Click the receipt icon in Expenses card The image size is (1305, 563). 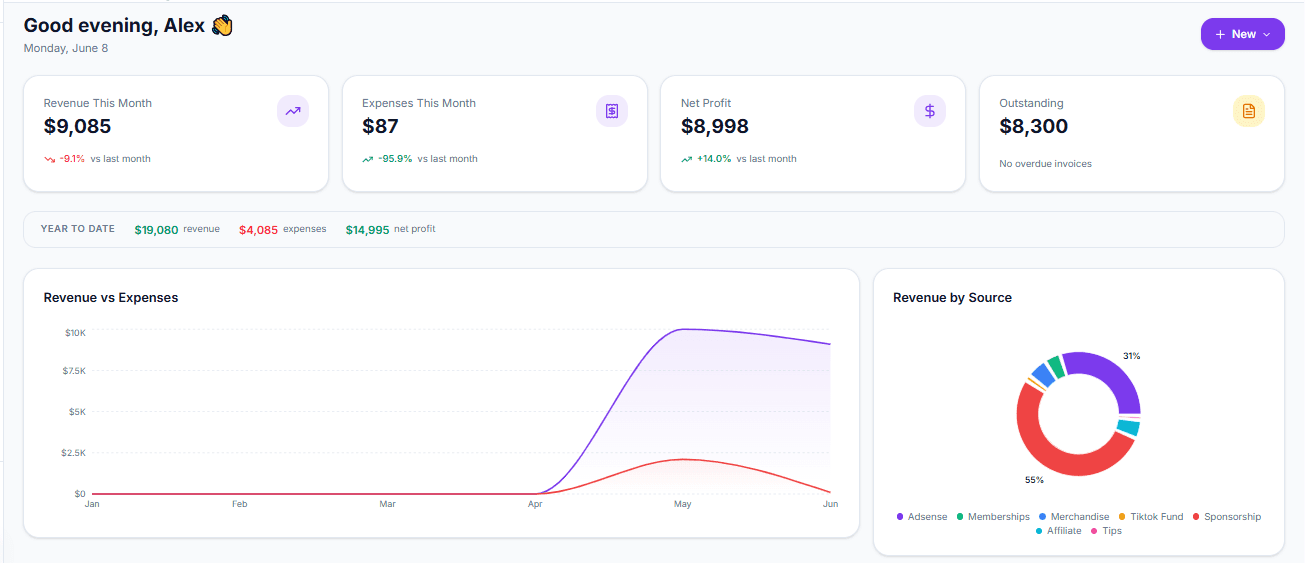pyautogui.click(x=612, y=111)
